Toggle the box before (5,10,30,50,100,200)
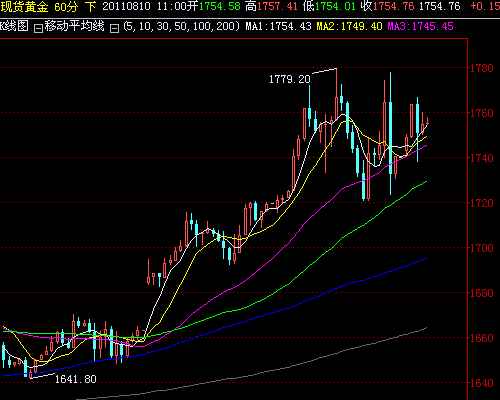Screen dimensions: 500x400 [x=115, y=29]
